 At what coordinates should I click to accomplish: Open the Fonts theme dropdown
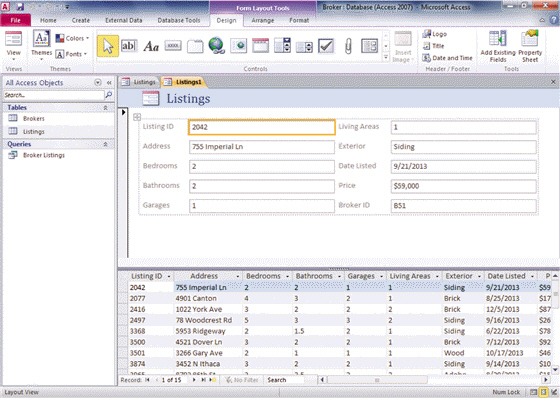(x=71, y=54)
